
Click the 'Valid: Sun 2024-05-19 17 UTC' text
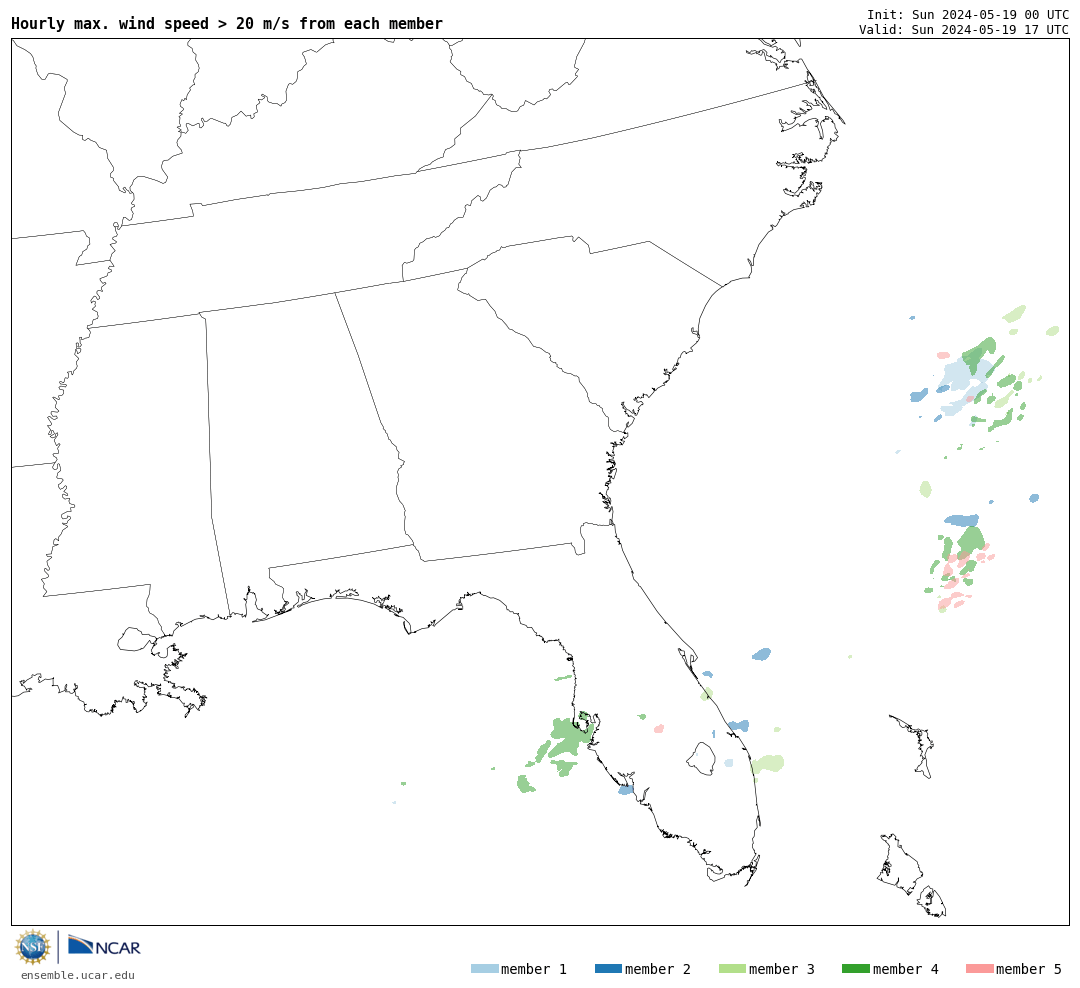point(964,30)
